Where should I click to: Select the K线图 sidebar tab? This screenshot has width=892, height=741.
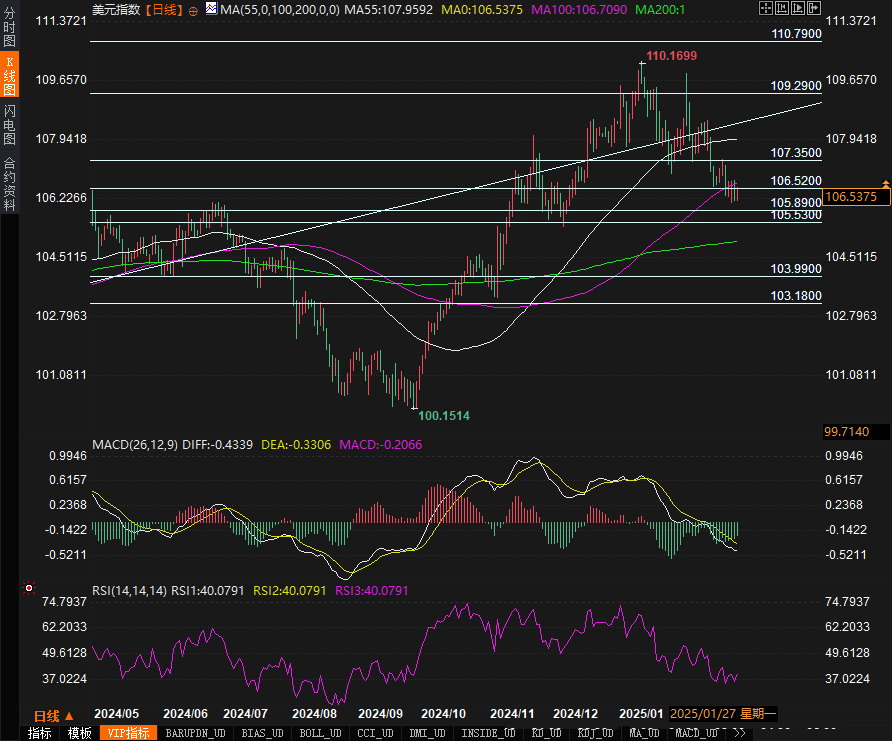tap(9, 76)
